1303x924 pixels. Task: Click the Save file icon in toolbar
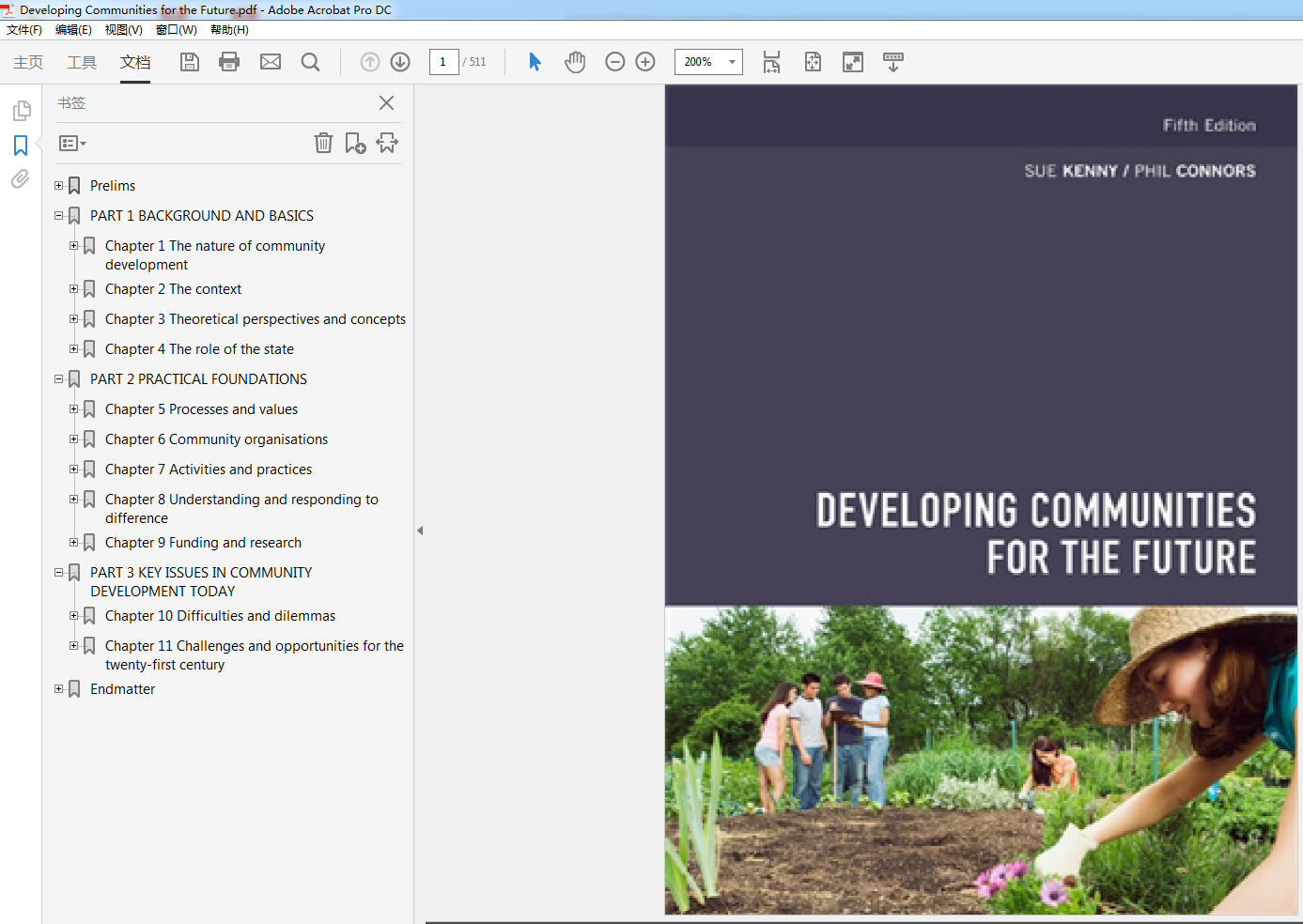[190, 62]
